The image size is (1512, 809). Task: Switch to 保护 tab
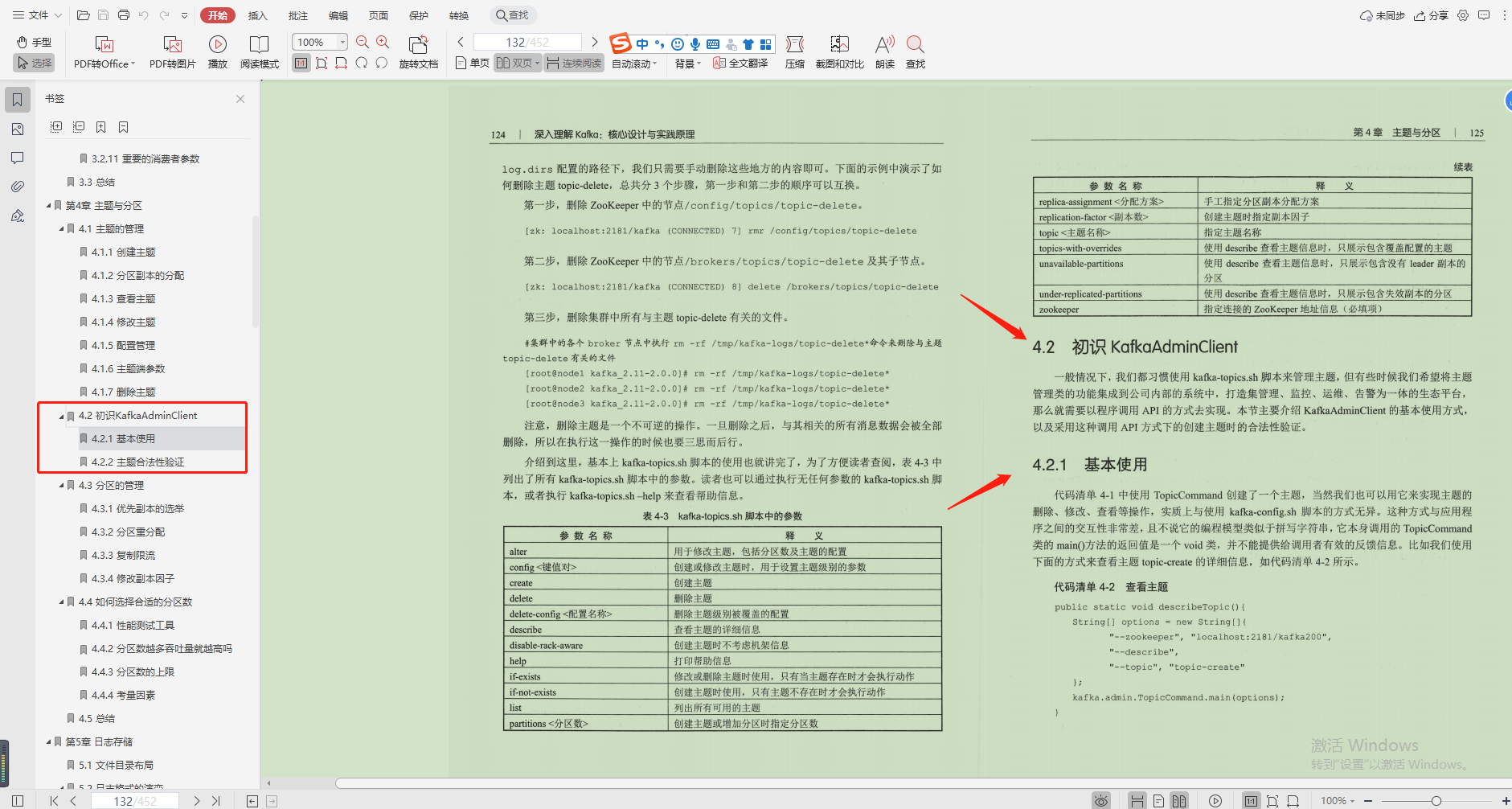coord(419,15)
